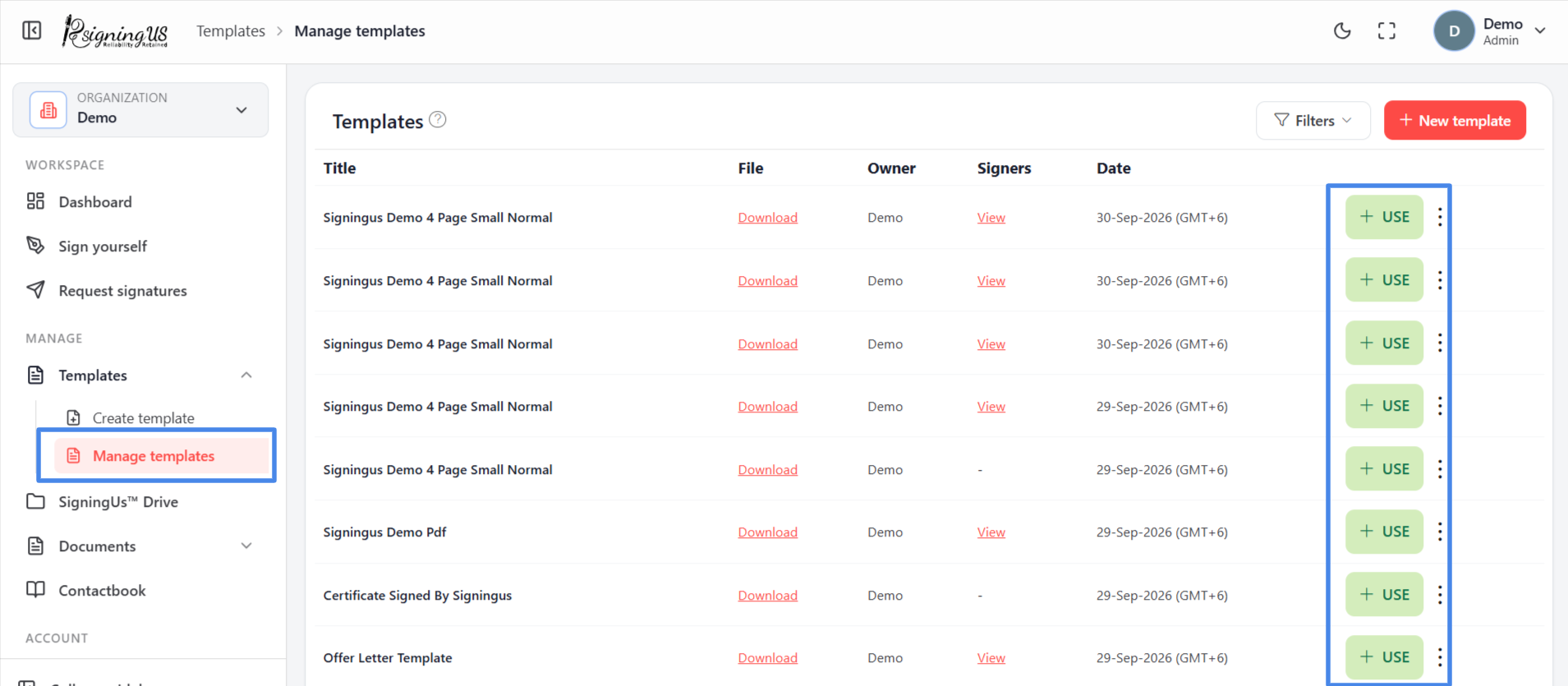Open more options for Offer Letter Template
The height and width of the screenshot is (686, 1568).
tap(1440, 657)
